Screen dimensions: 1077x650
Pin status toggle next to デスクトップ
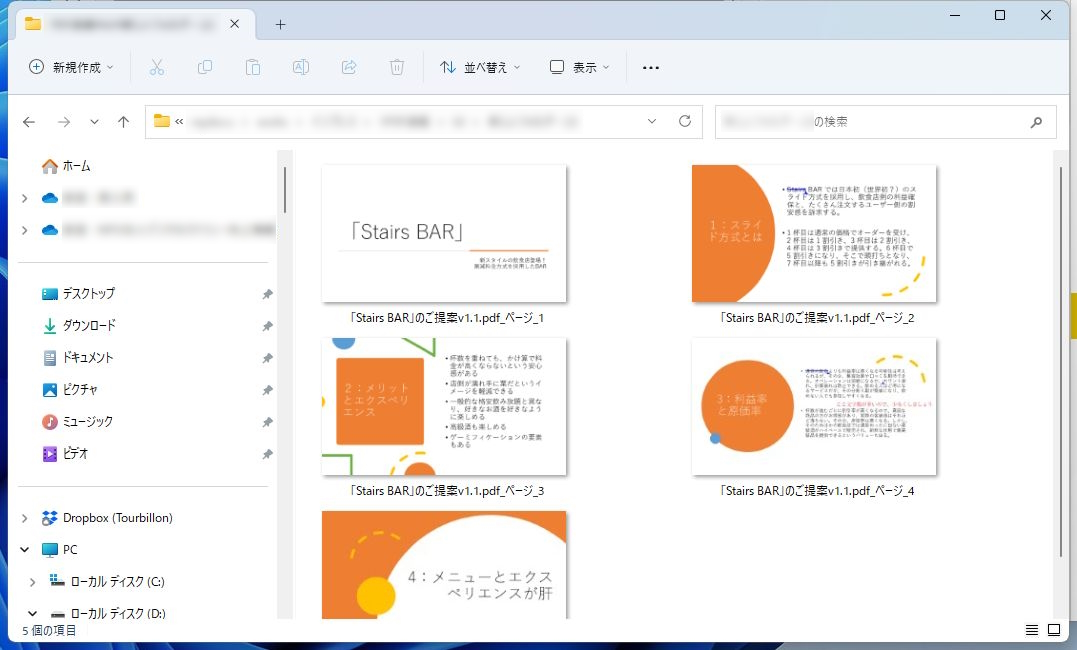tap(268, 293)
